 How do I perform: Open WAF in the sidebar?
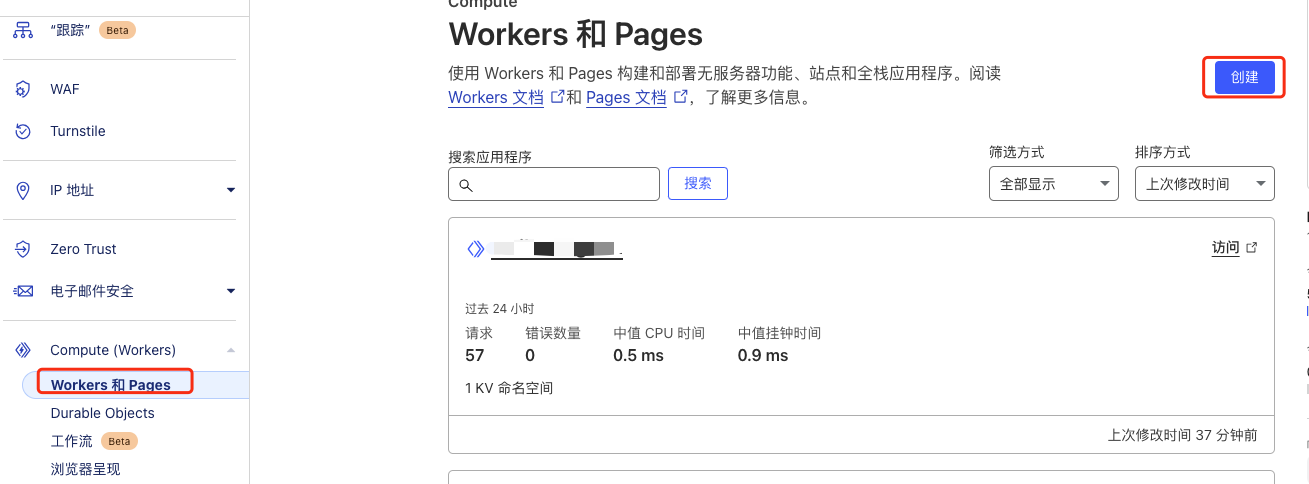(x=65, y=89)
